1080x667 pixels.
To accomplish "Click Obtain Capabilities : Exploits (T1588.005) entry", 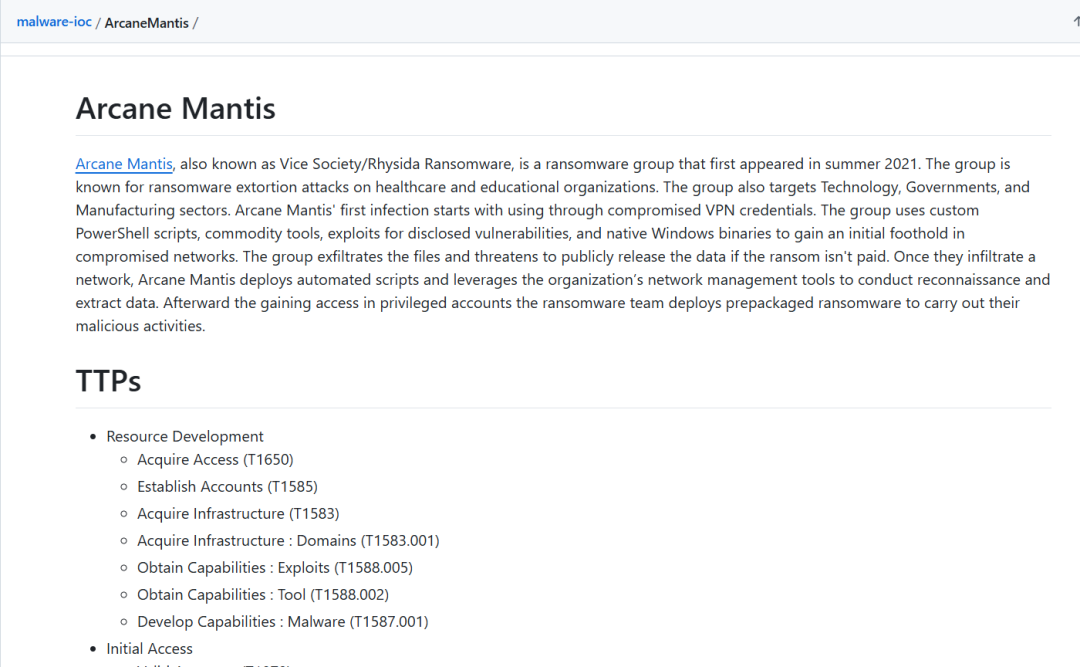I will (275, 567).
